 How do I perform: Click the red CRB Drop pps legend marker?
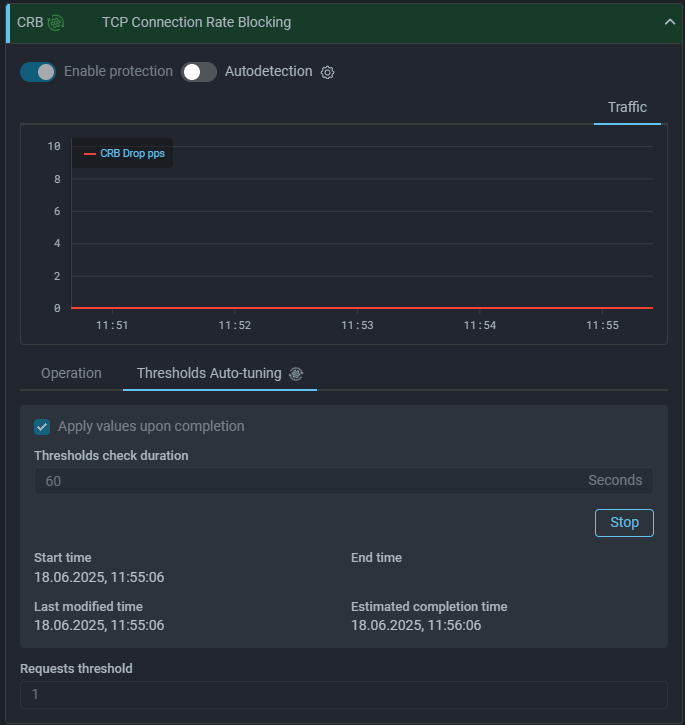point(90,154)
